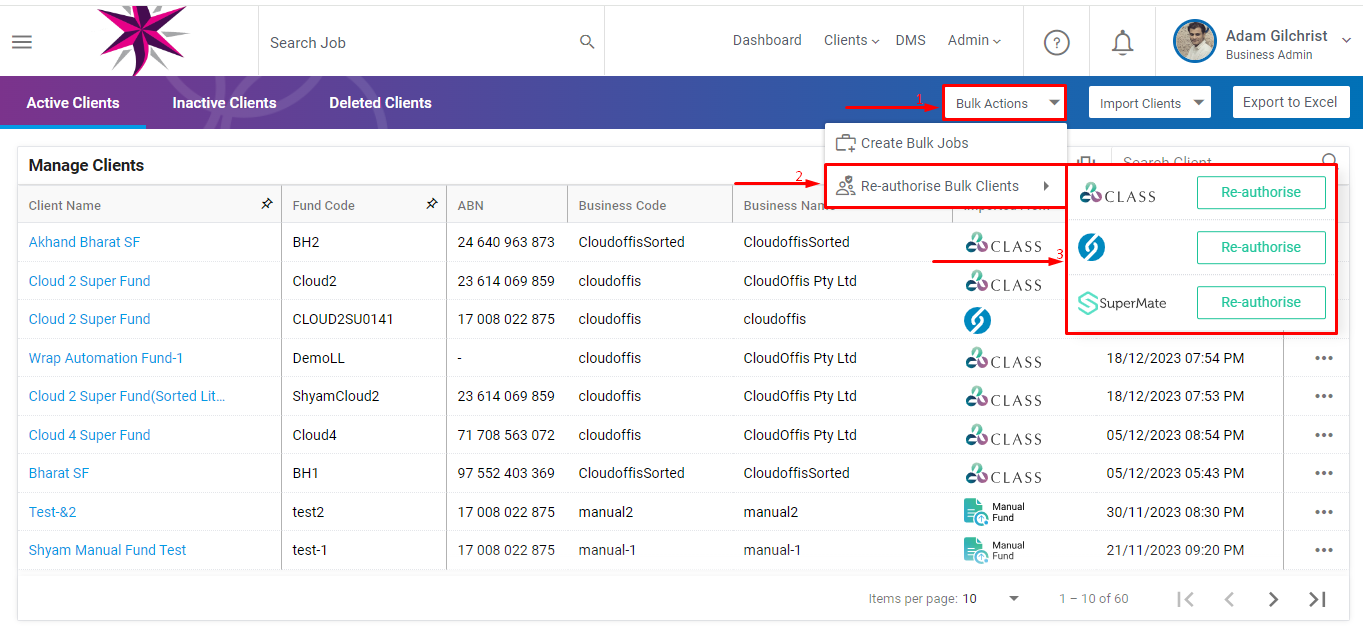This screenshot has height=633, width=1363.
Task: Jump to last page of clients
Action: pyautogui.click(x=1317, y=599)
